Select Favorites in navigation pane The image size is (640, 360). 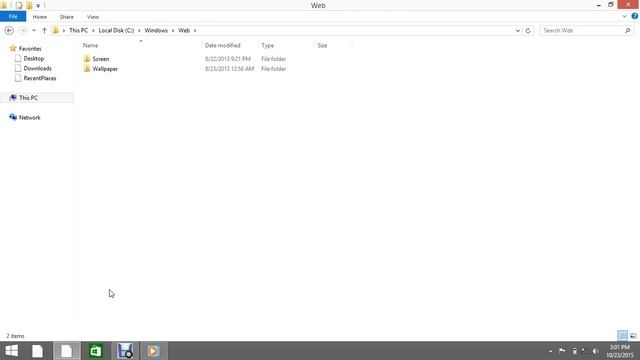point(30,49)
